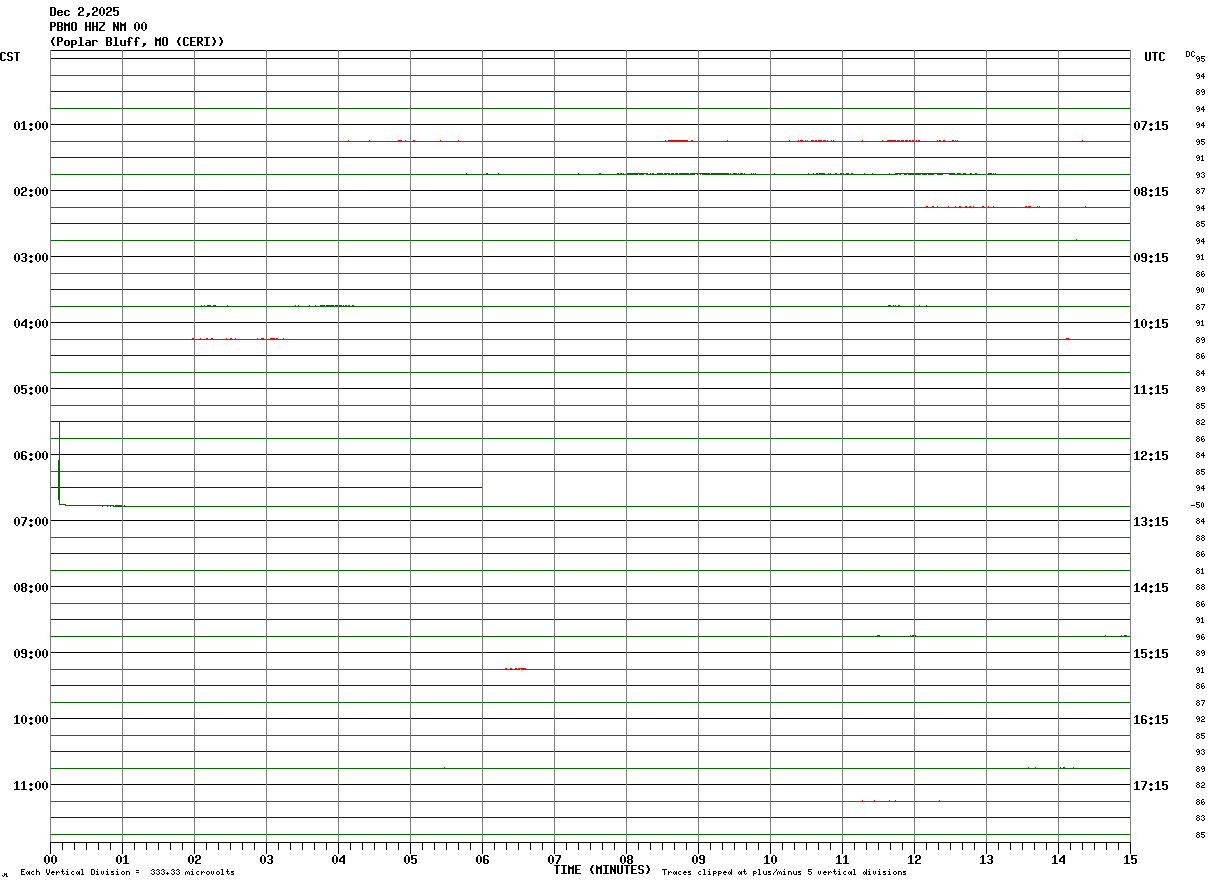
Task: Click minute tick label "14" on the time axis
Action: 1059,859
